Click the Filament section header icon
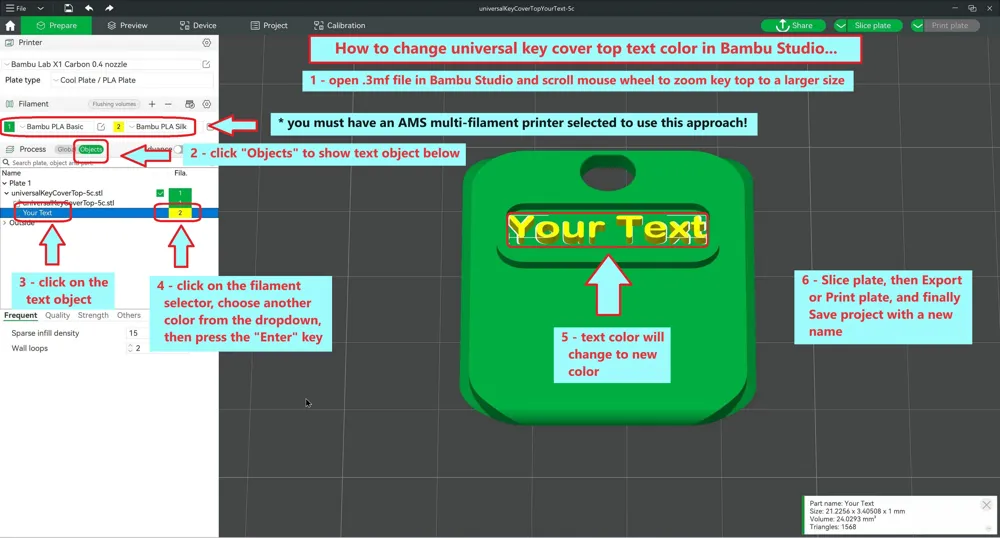 tap(10, 104)
